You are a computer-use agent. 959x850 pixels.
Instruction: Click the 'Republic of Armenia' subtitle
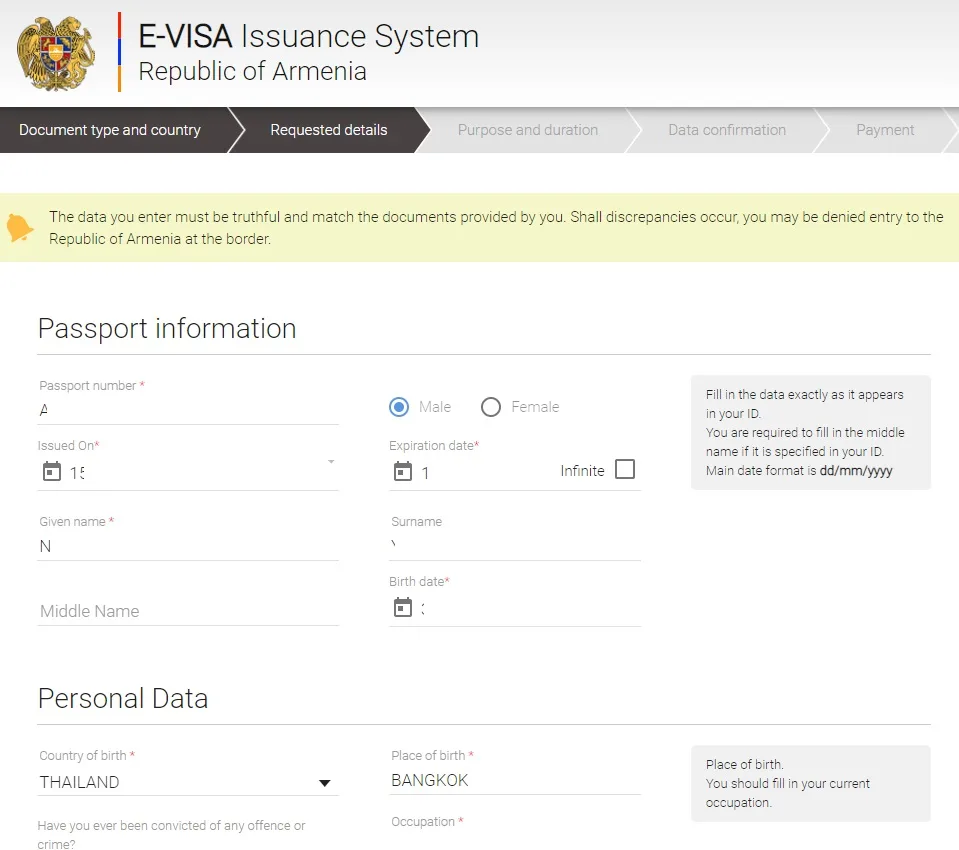252,71
